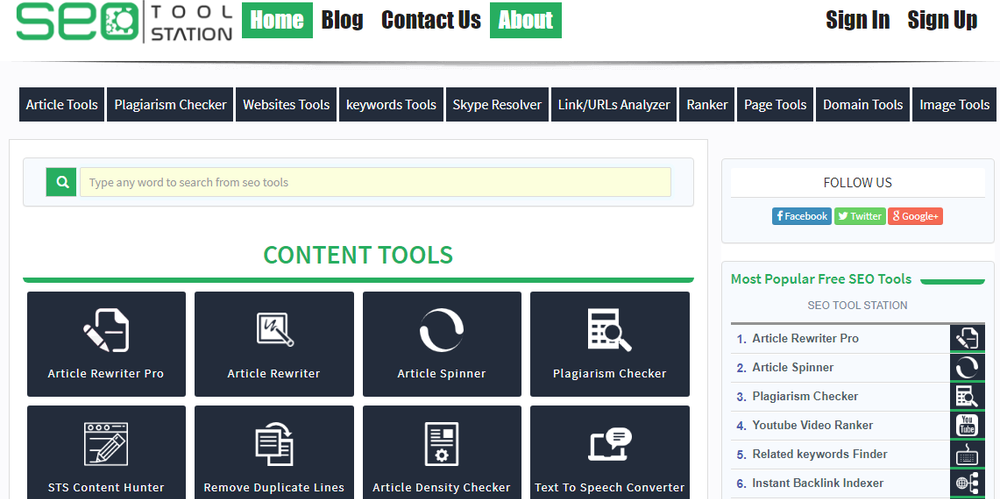Click the Article Spinner sidebar icon
1000x499 pixels.
tap(967, 368)
